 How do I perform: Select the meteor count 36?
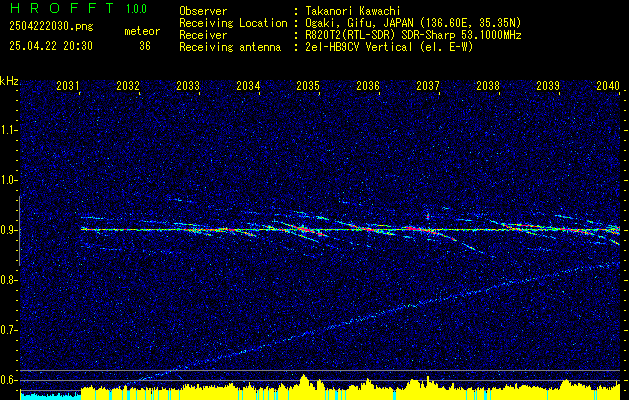[x=145, y=46]
